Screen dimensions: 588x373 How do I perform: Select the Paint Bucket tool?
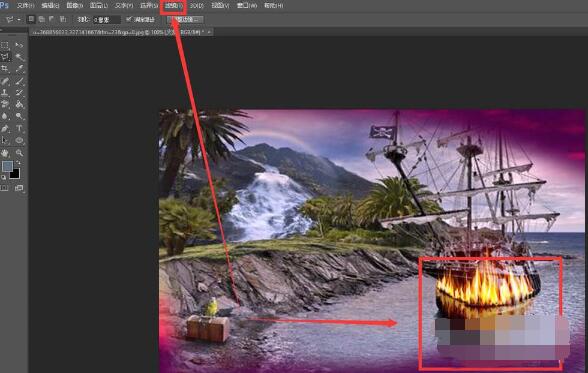[x=19, y=104]
